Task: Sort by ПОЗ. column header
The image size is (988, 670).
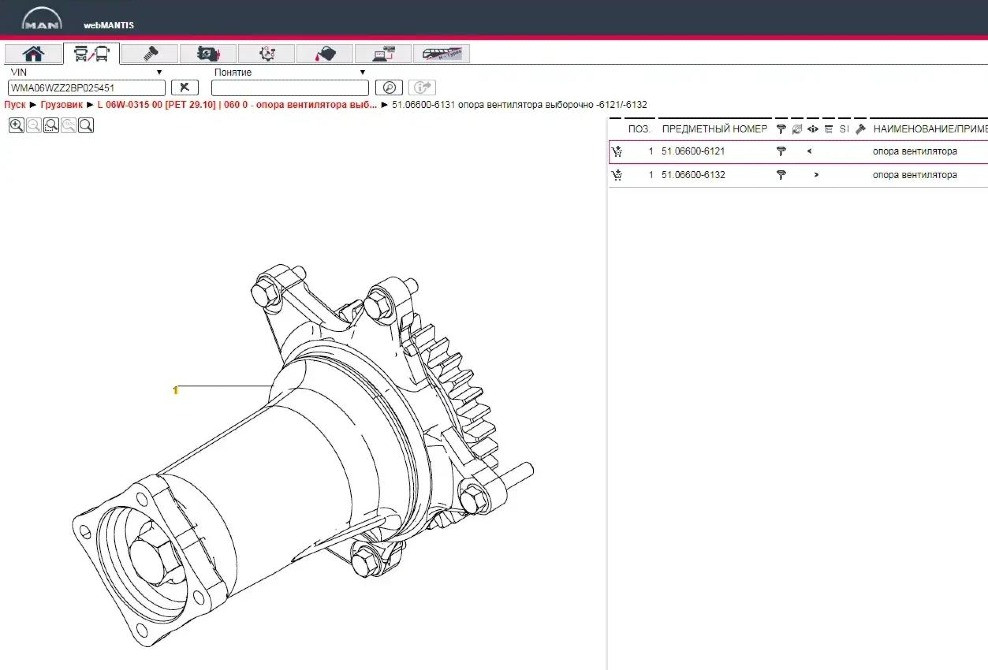Action: (x=639, y=129)
